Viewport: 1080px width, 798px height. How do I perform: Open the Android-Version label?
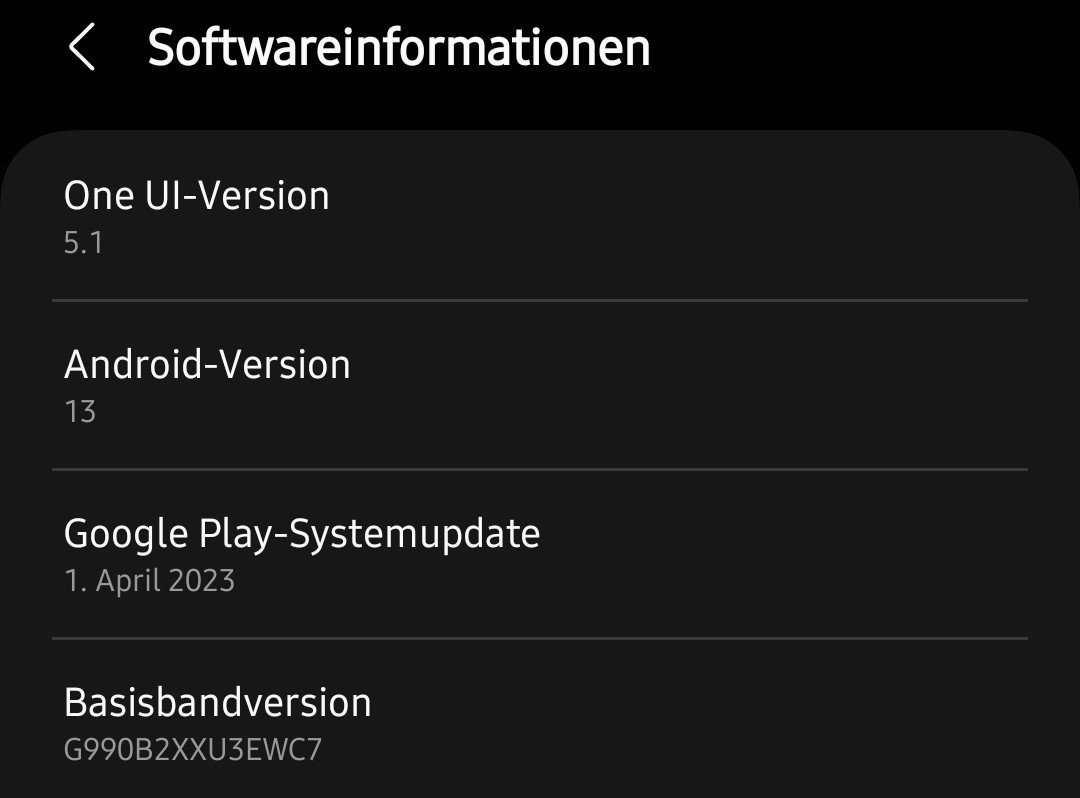coord(207,365)
